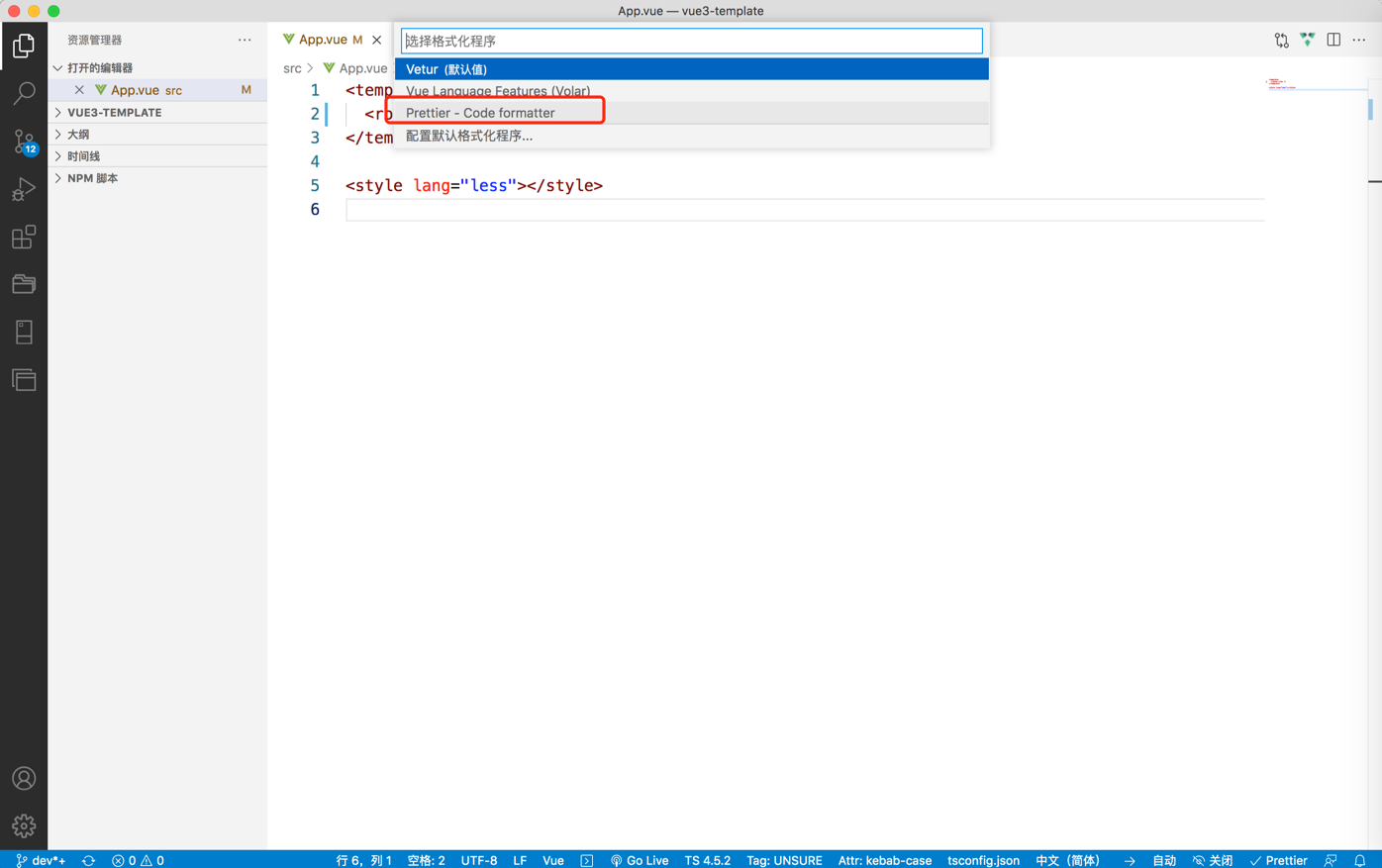The image size is (1382, 868).
Task: Place cursor on empty line 6
Action: (x=805, y=210)
